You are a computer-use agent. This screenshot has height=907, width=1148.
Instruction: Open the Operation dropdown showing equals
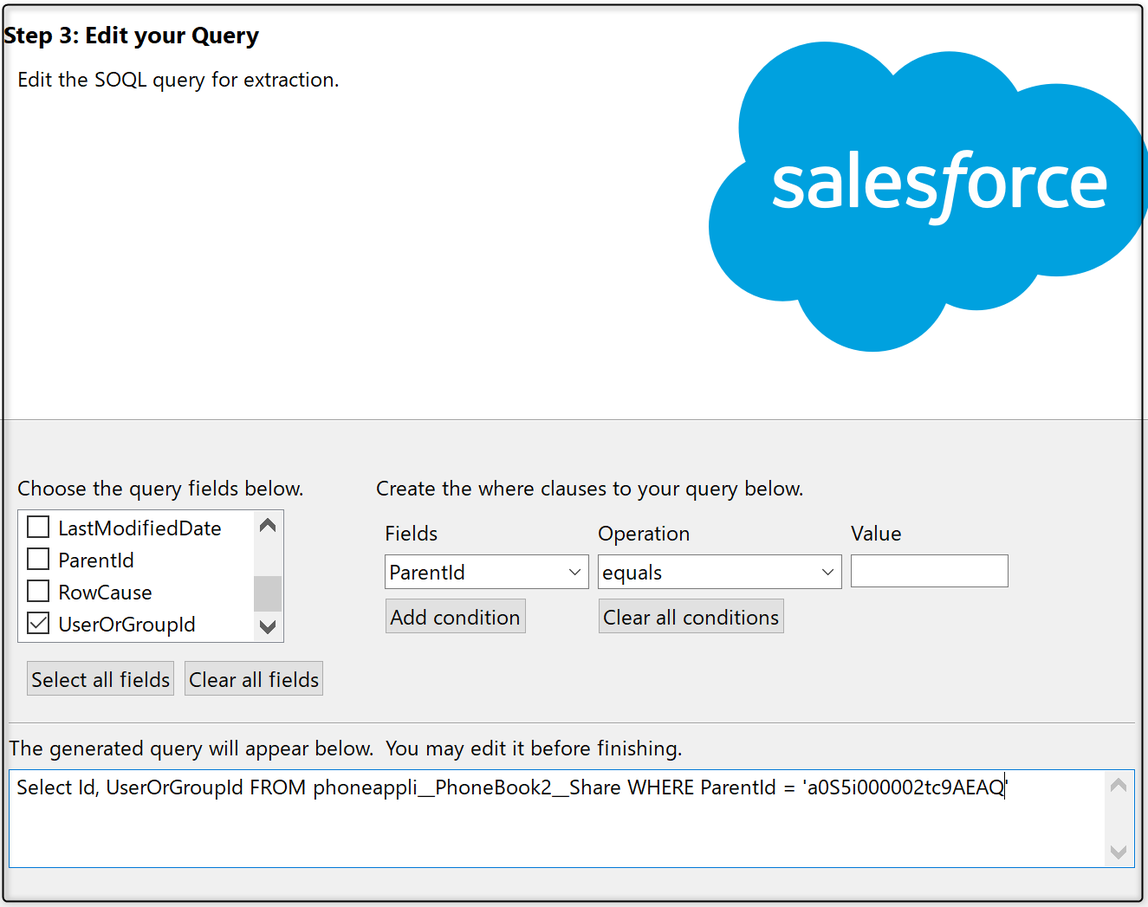coord(719,572)
